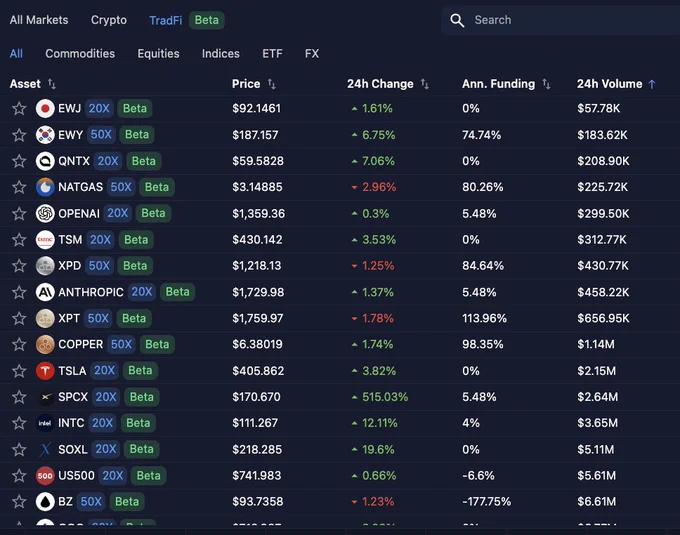Click the COPPER asset icon
The image size is (680, 535).
tap(45, 344)
